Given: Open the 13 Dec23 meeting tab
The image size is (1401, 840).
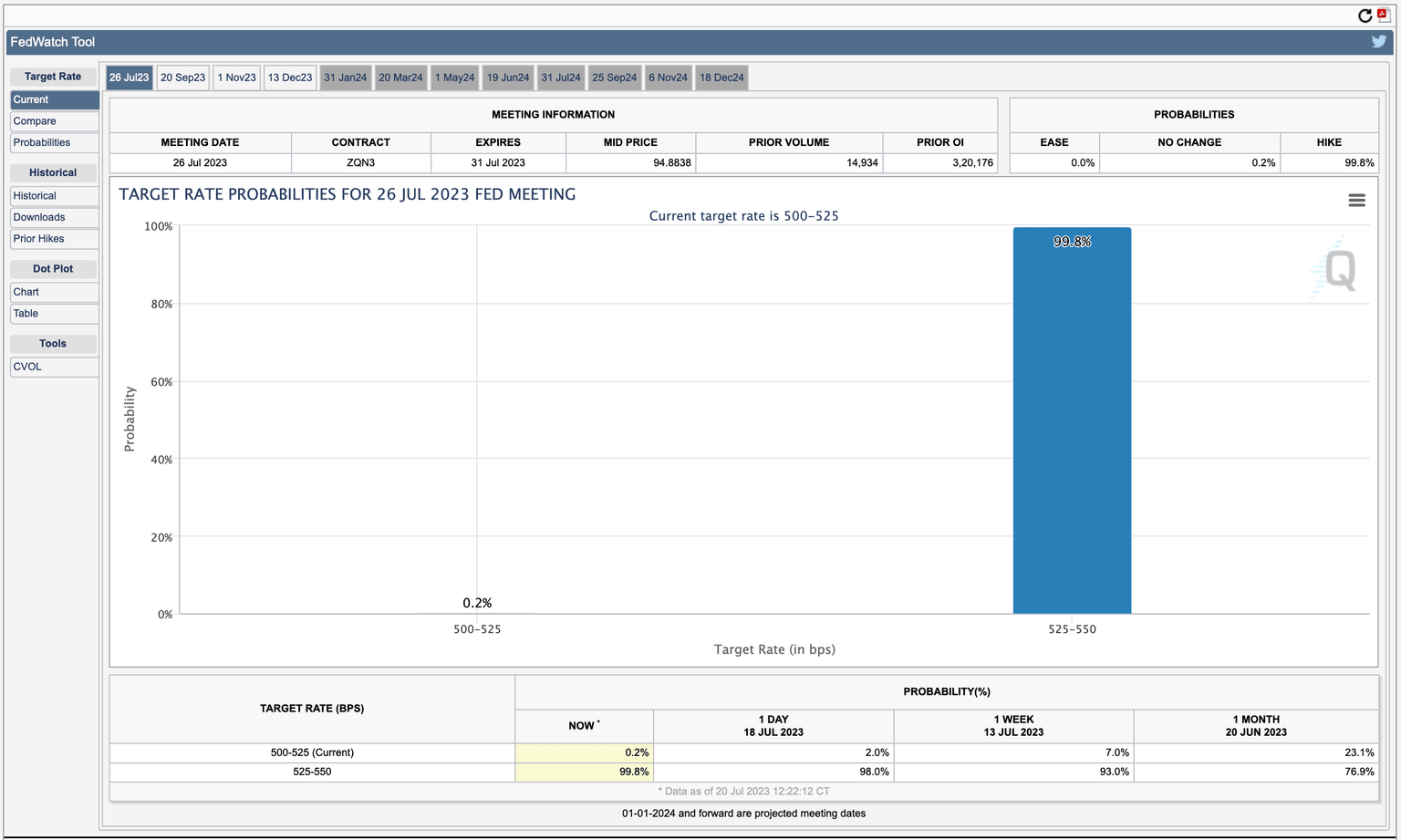Looking at the screenshot, I should pyautogui.click(x=290, y=78).
